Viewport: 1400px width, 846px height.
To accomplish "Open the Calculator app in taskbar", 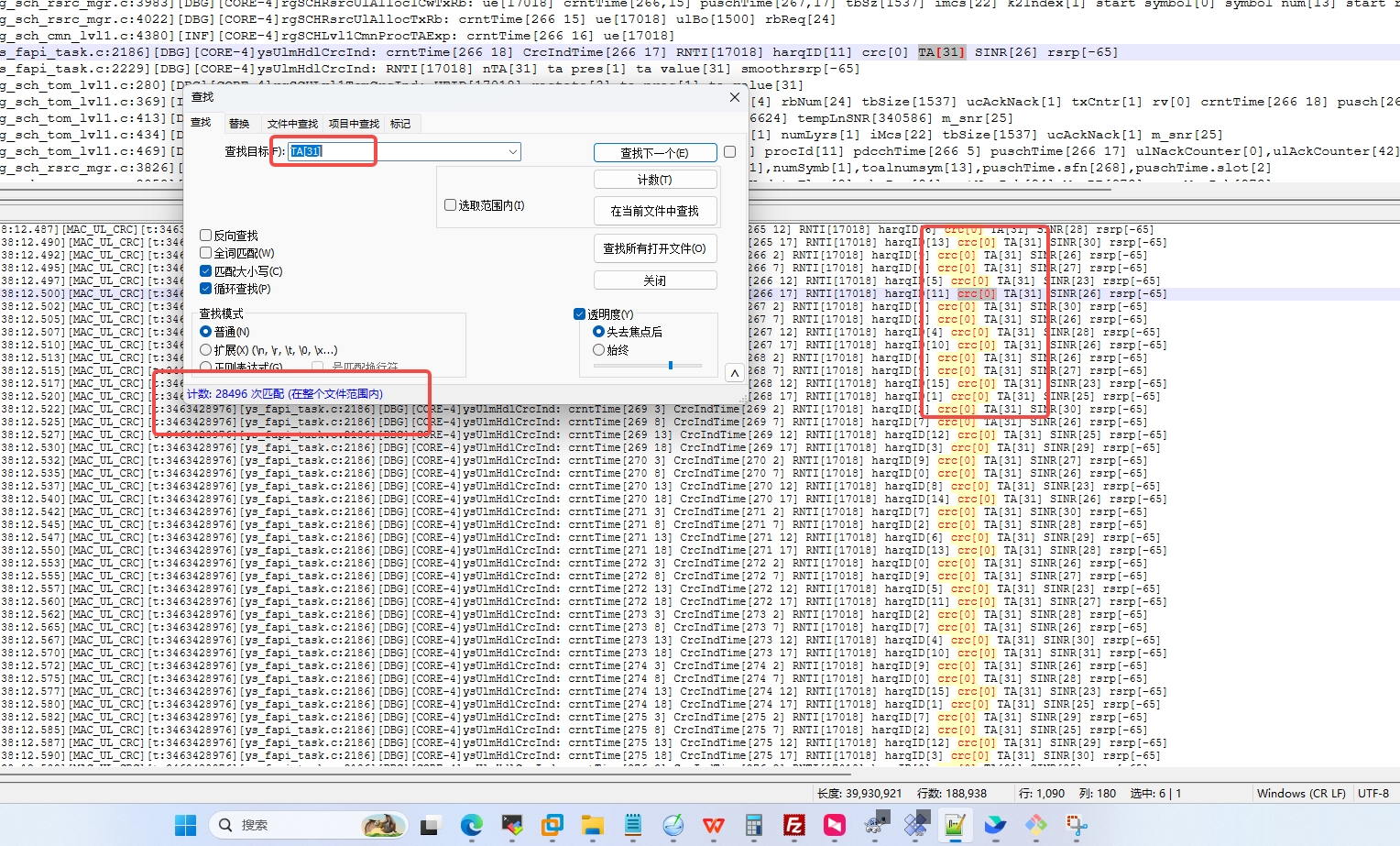I will pyautogui.click(x=753, y=826).
